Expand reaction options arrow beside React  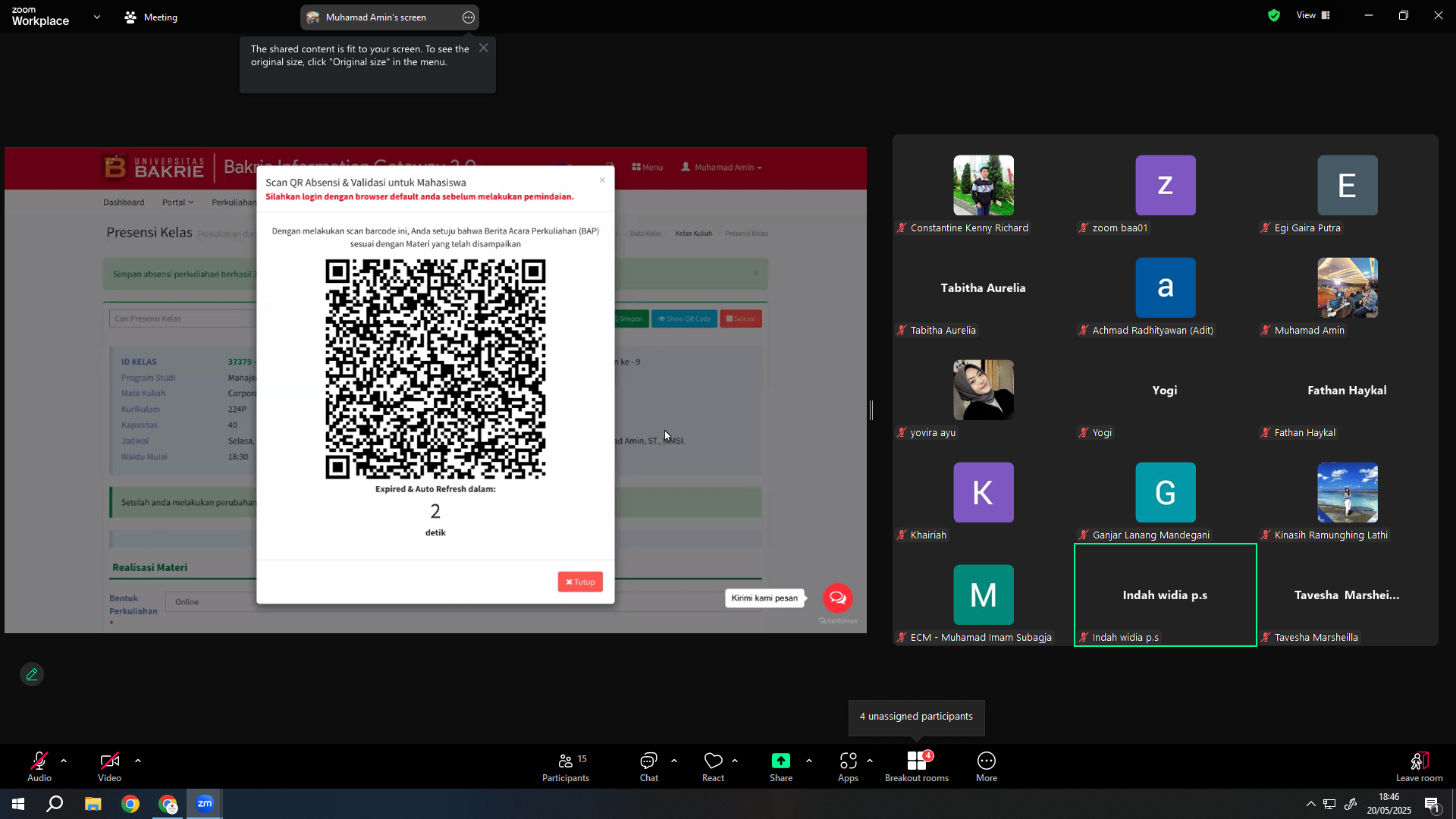(735, 761)
